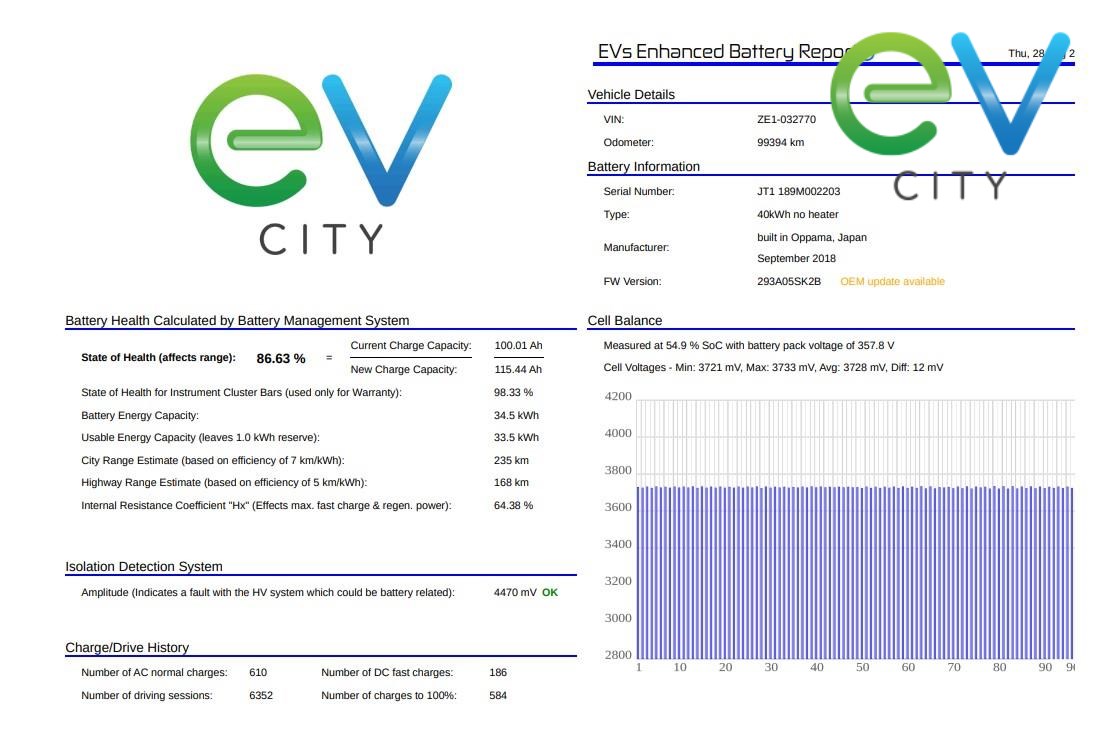Click the "235 km" city range value
1102x752 pixels.
click(x=512, y=460)
